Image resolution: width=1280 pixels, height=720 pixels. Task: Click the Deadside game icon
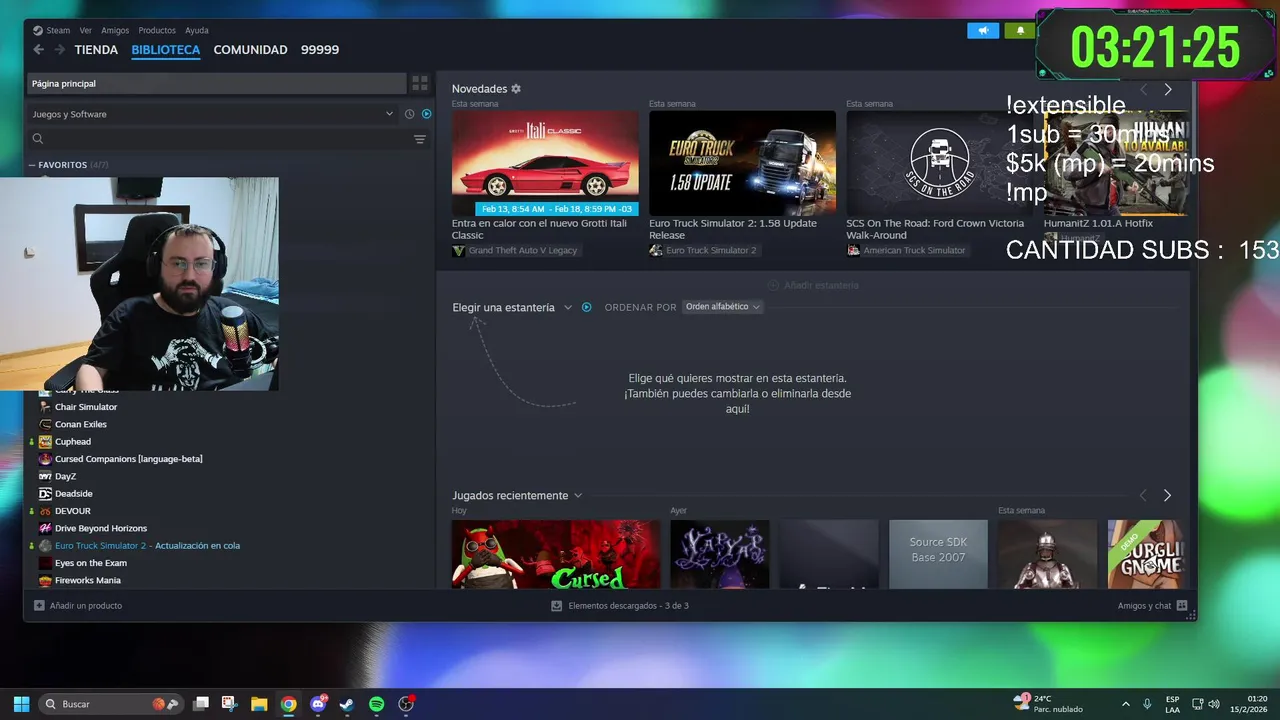click(x=45, y=493)
